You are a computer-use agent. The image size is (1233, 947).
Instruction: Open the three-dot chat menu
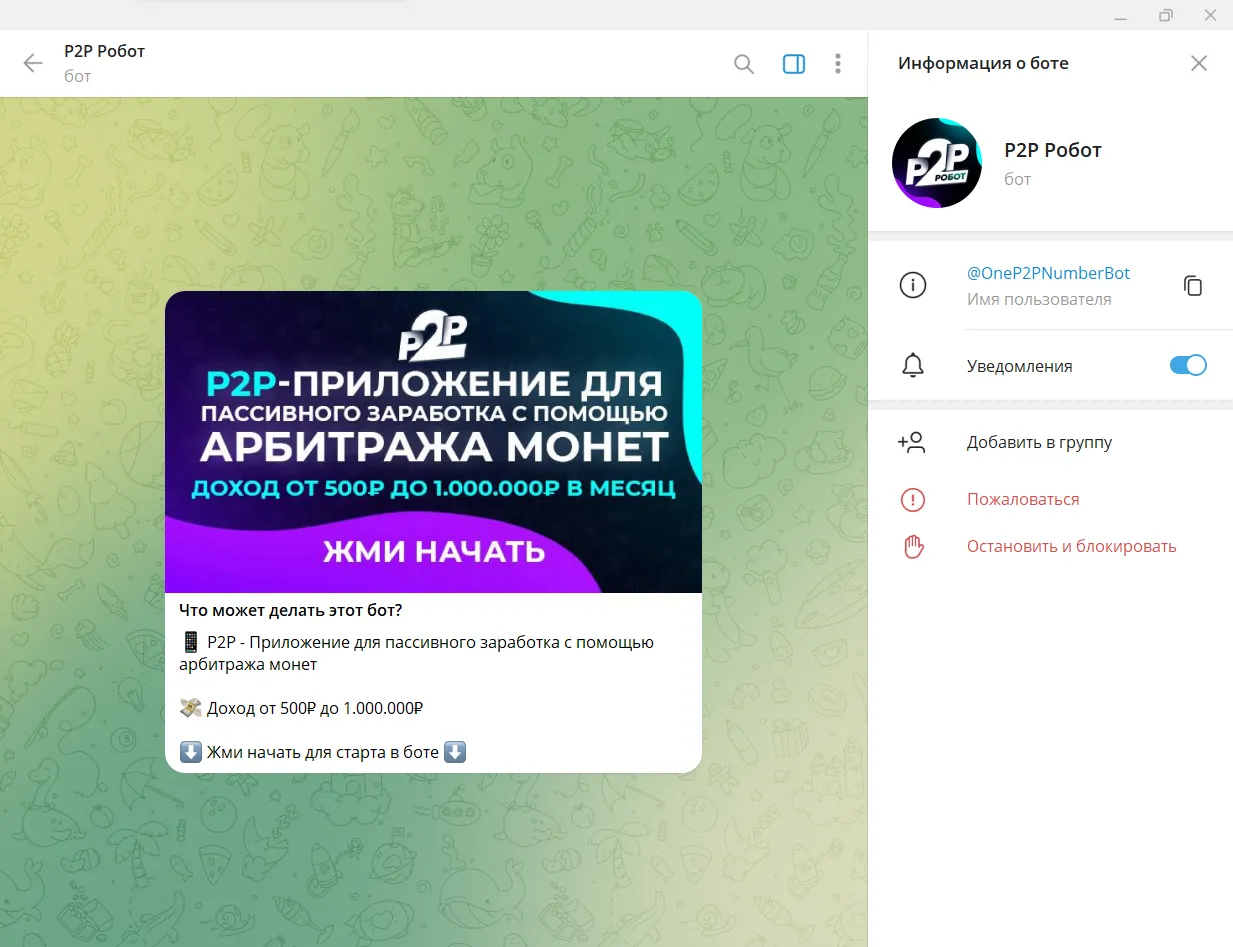(838, 64)
